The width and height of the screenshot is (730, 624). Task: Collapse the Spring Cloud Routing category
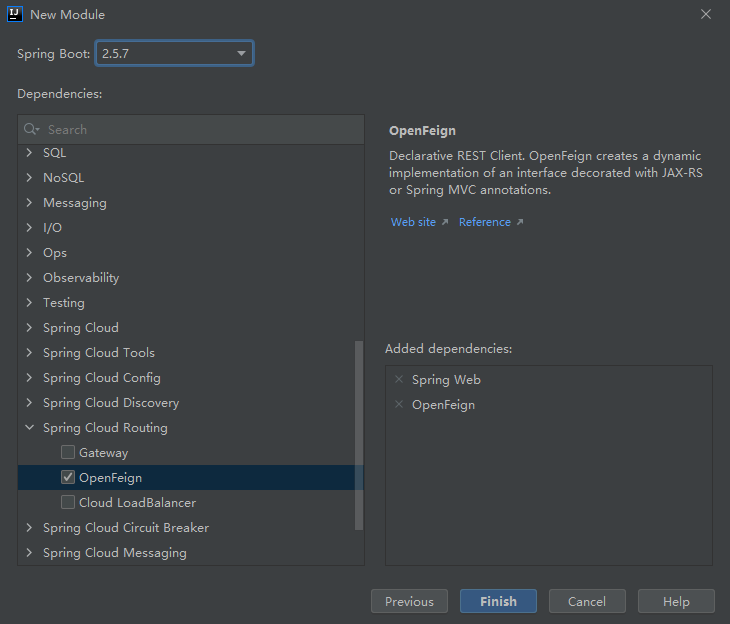pos(29,427)
